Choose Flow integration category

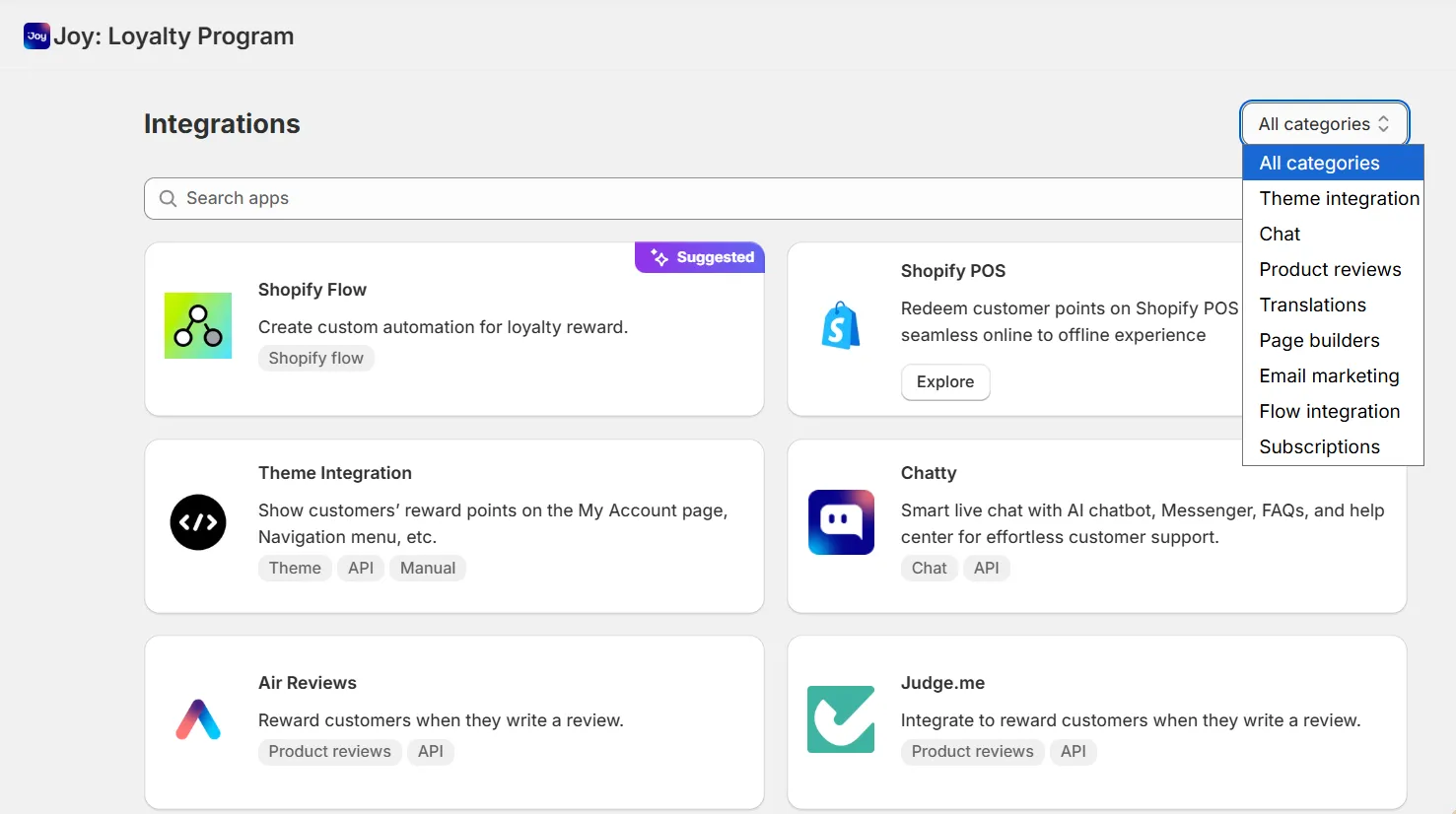1333,411
